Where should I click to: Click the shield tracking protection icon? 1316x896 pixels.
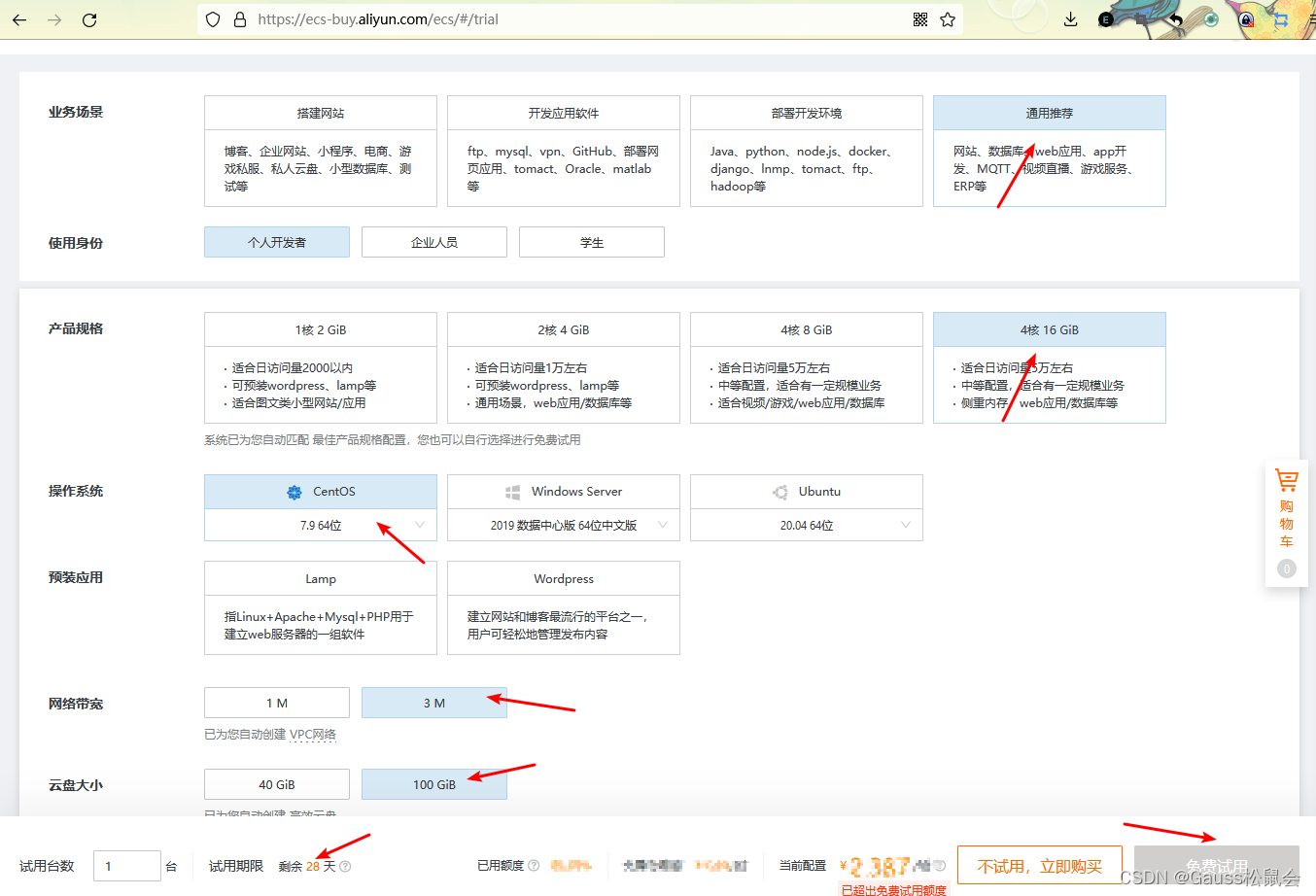pos(213,19)
